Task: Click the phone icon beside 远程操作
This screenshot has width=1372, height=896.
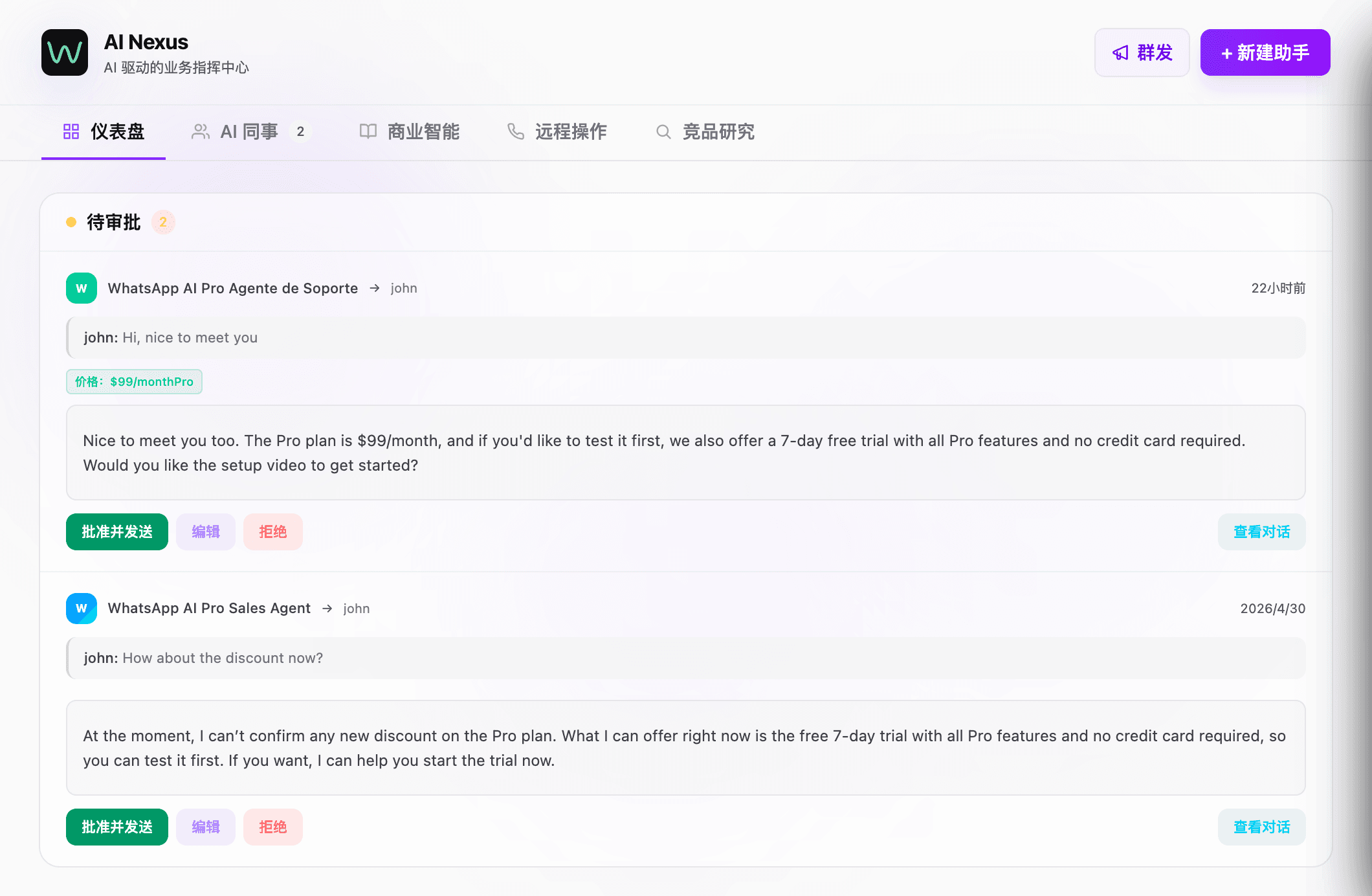Action: (x=516, y=131)
